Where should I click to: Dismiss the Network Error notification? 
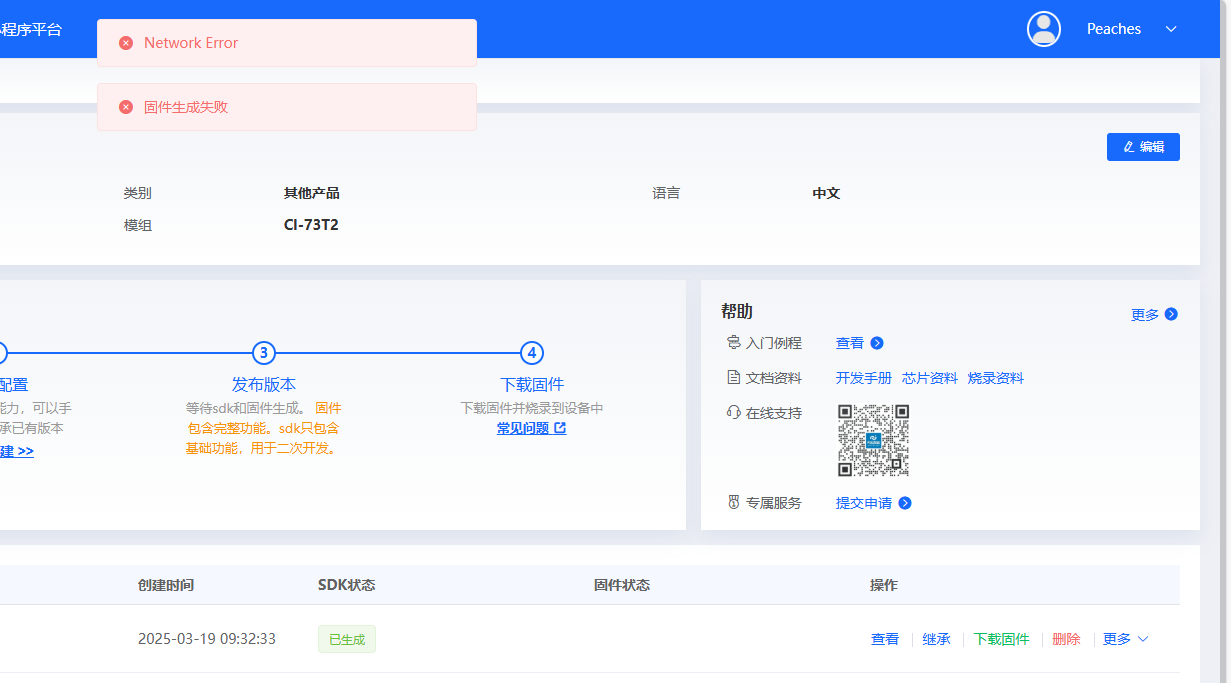pos(125,42)
